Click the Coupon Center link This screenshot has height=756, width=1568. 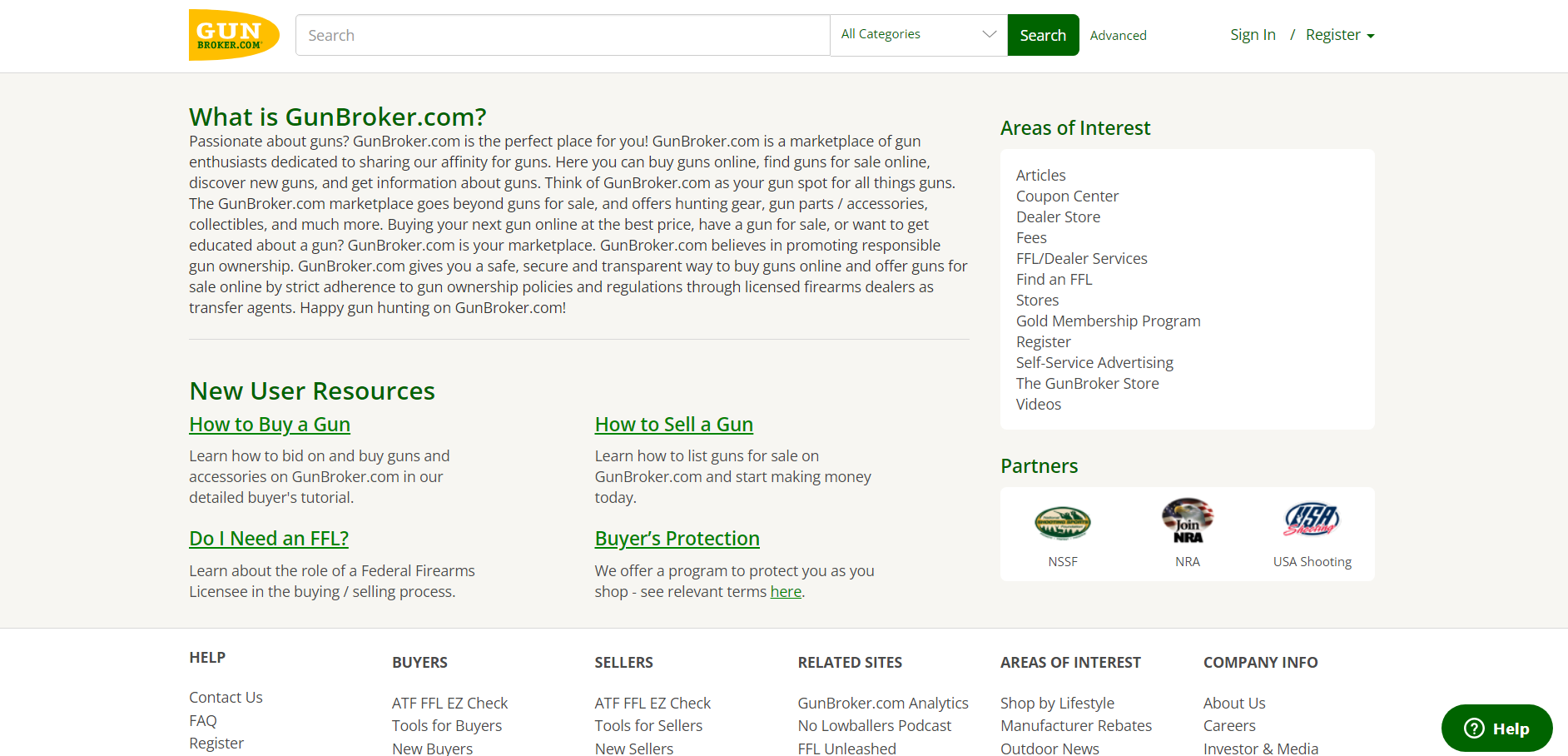pos(1067,196)
